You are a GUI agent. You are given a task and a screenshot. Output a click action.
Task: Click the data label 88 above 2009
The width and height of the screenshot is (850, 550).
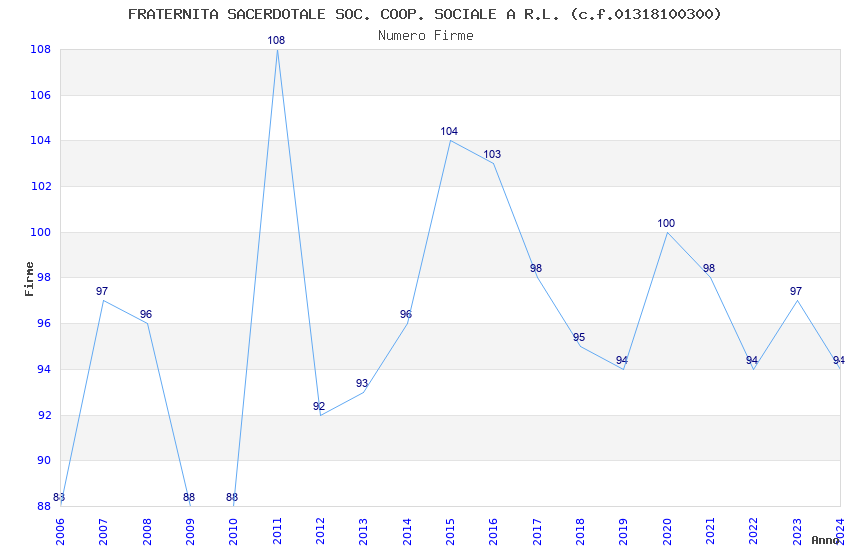coord(189,497)
